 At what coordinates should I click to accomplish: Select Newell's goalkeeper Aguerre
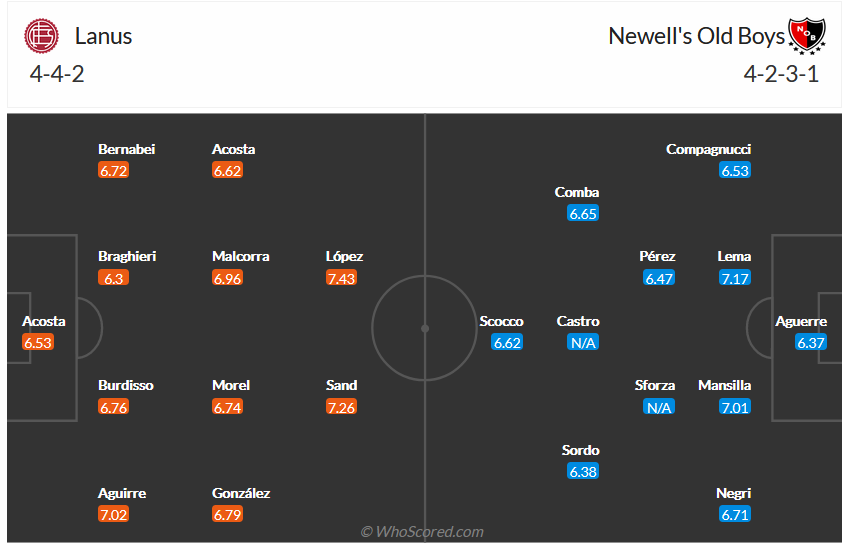(801, 322)
